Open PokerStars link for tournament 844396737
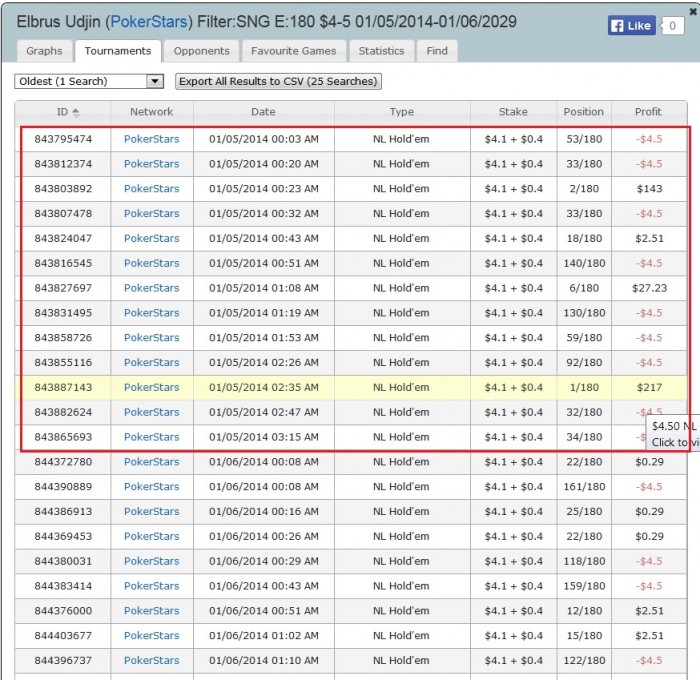Screen dimensions: 700x680 coord(151,660)
